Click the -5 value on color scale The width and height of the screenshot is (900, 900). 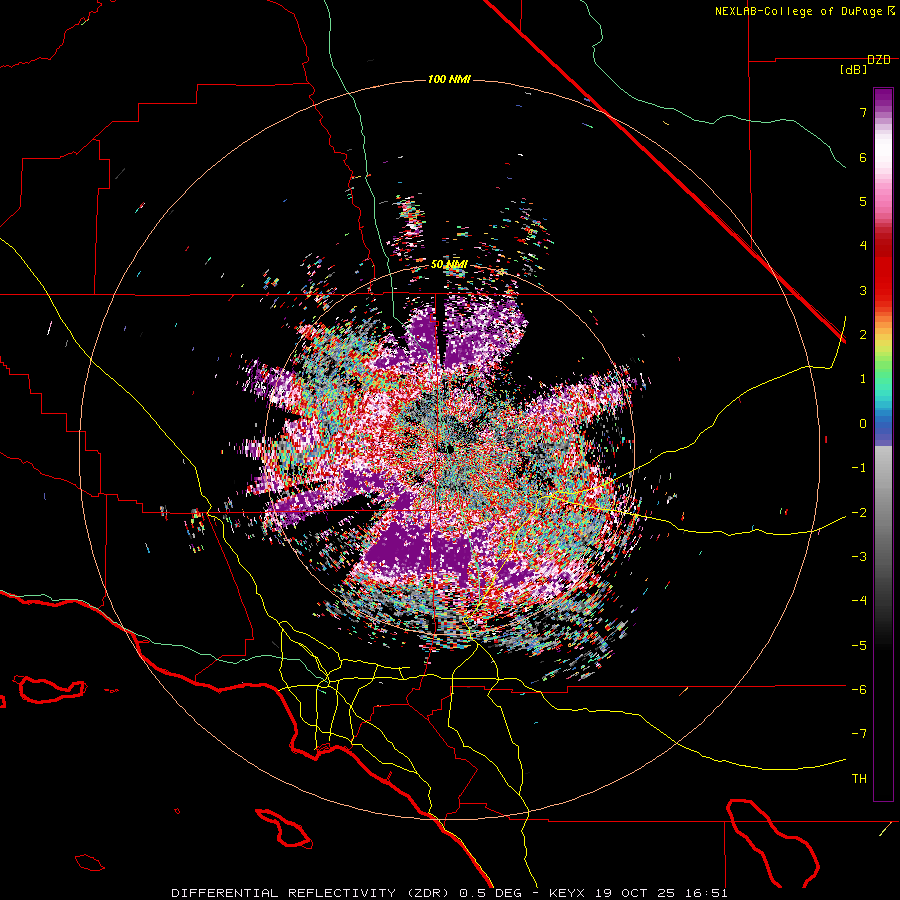[859, 645]
